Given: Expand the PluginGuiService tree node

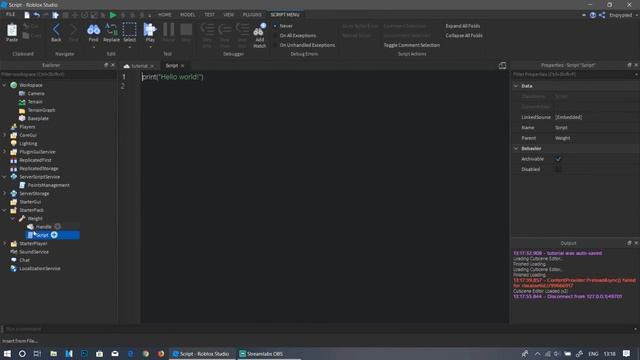Looking at the screenshot, I should pos(4,152).
